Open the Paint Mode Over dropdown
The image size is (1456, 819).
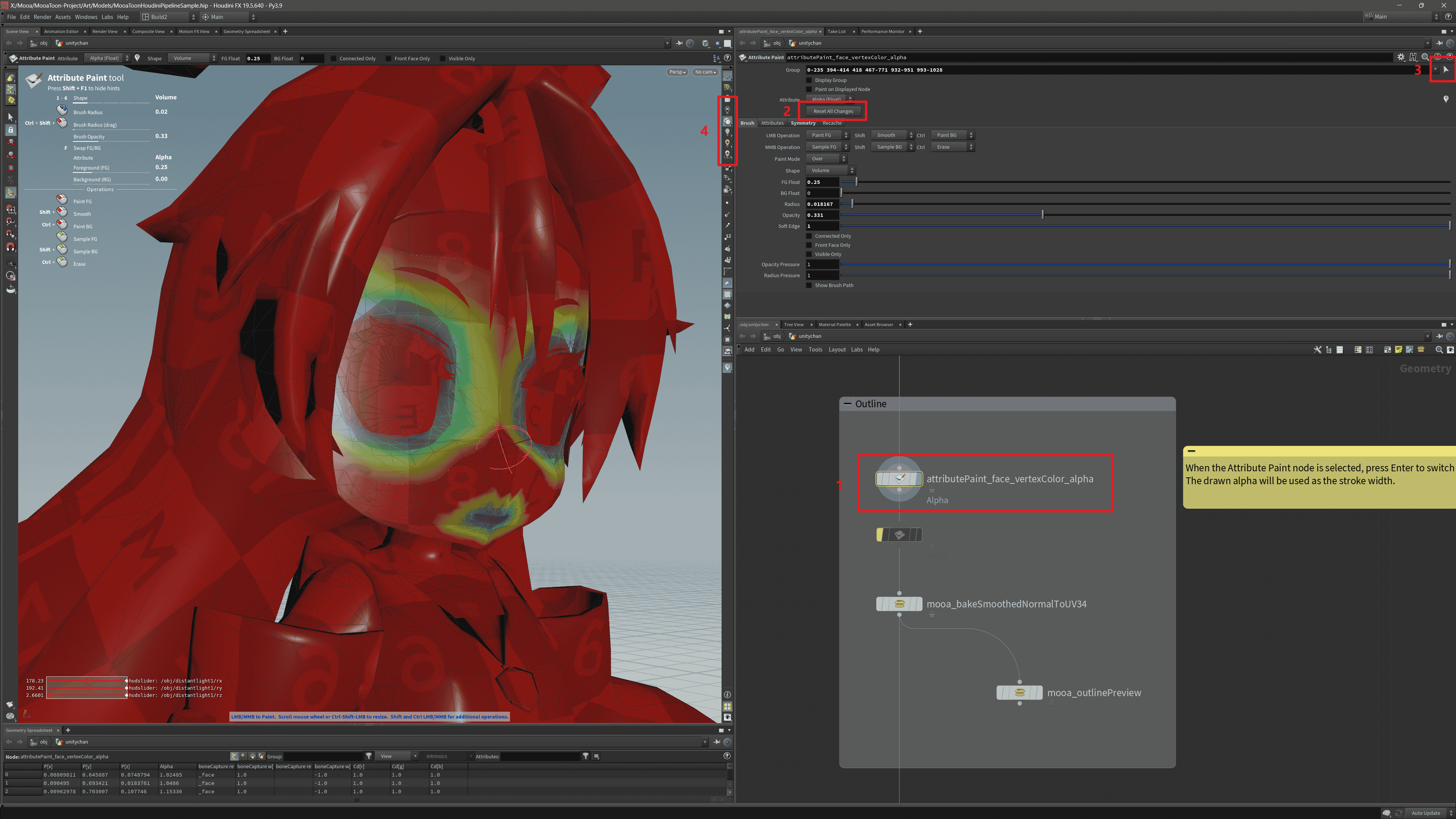pos(826,159)
